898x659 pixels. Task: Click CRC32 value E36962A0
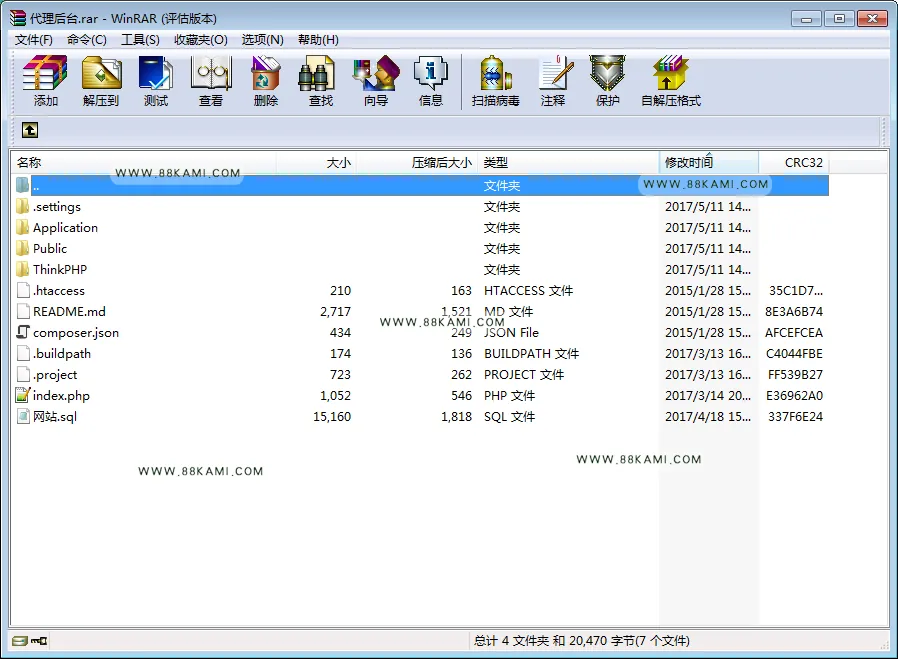(794, 396)
